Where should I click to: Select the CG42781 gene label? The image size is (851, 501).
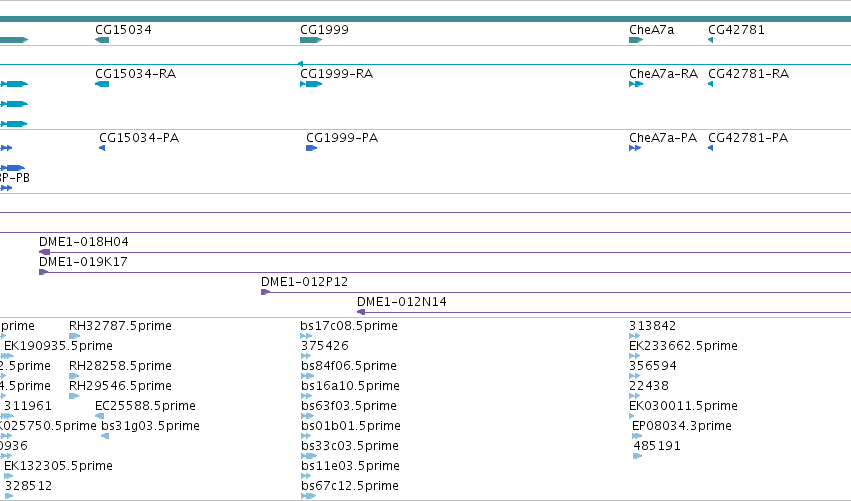click(736, 30)
